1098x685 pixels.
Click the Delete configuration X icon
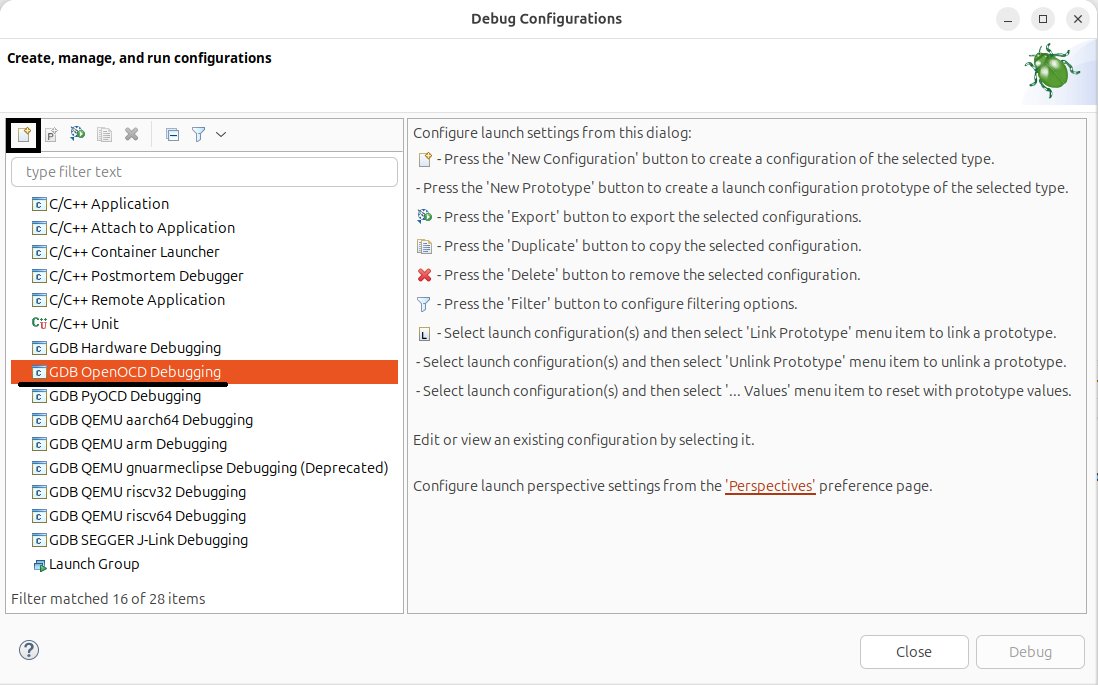tap(131, 134)
